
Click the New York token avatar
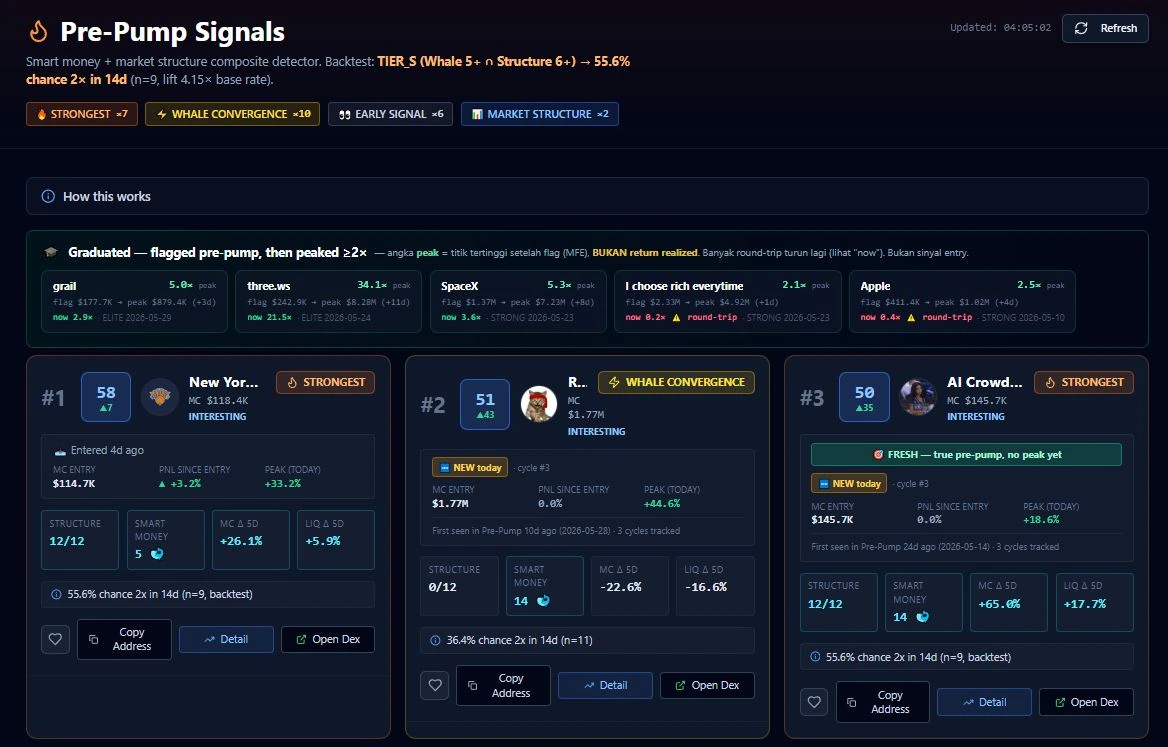[160, 397]
